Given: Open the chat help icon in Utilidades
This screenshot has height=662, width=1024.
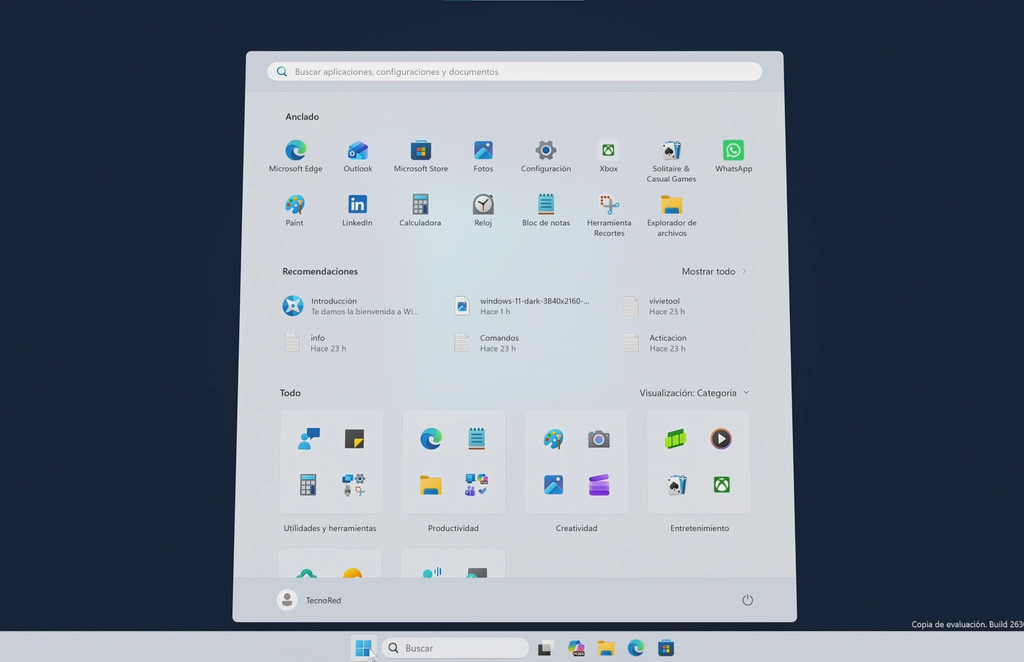Looking at the screenshot, I should [x=308, y=439].
